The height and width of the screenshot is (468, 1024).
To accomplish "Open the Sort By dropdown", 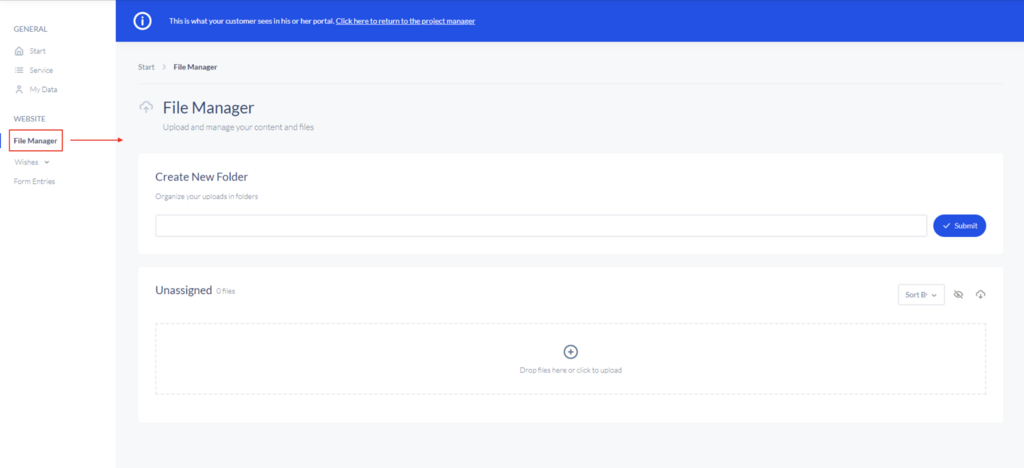I will click(921, 294).
